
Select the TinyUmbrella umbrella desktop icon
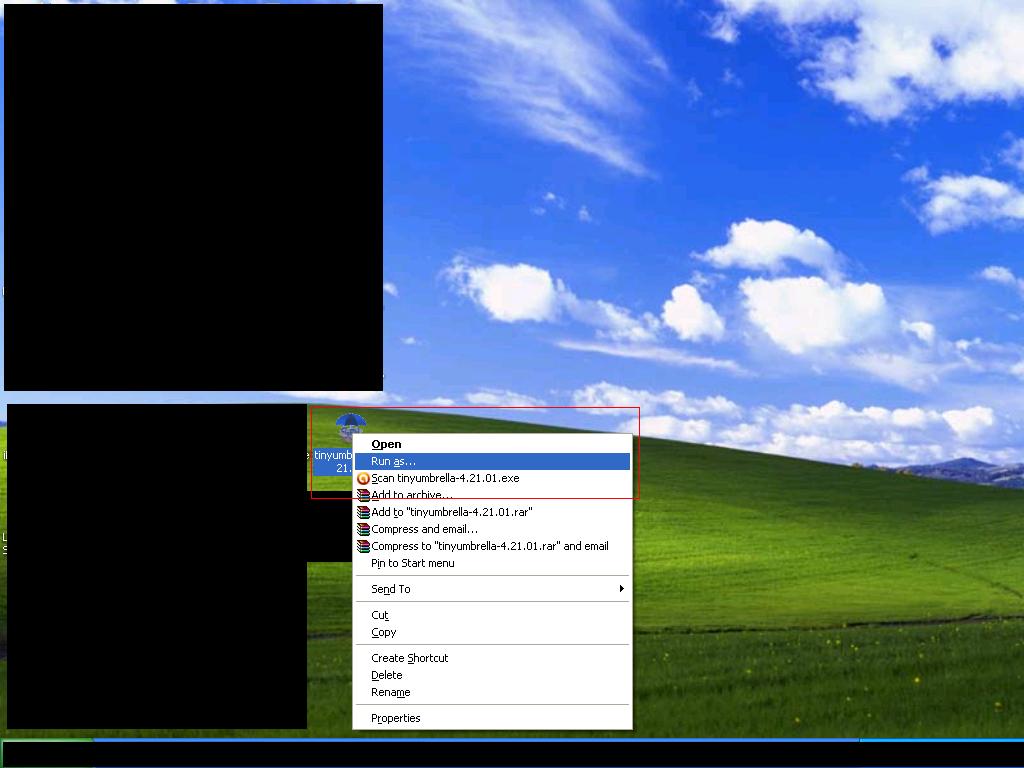[351, 426]
